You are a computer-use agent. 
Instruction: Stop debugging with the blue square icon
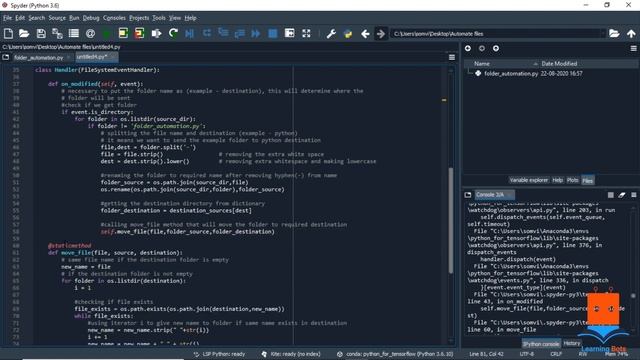click(x=273, y=33)
